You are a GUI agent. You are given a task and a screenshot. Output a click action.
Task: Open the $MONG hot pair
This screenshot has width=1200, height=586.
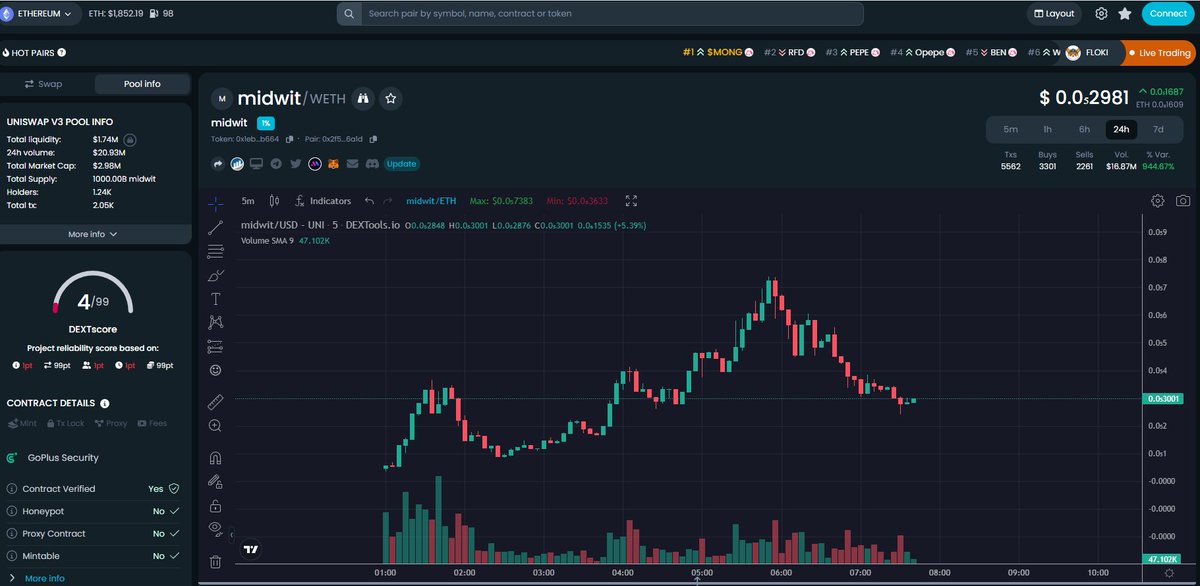coord(719,52)
